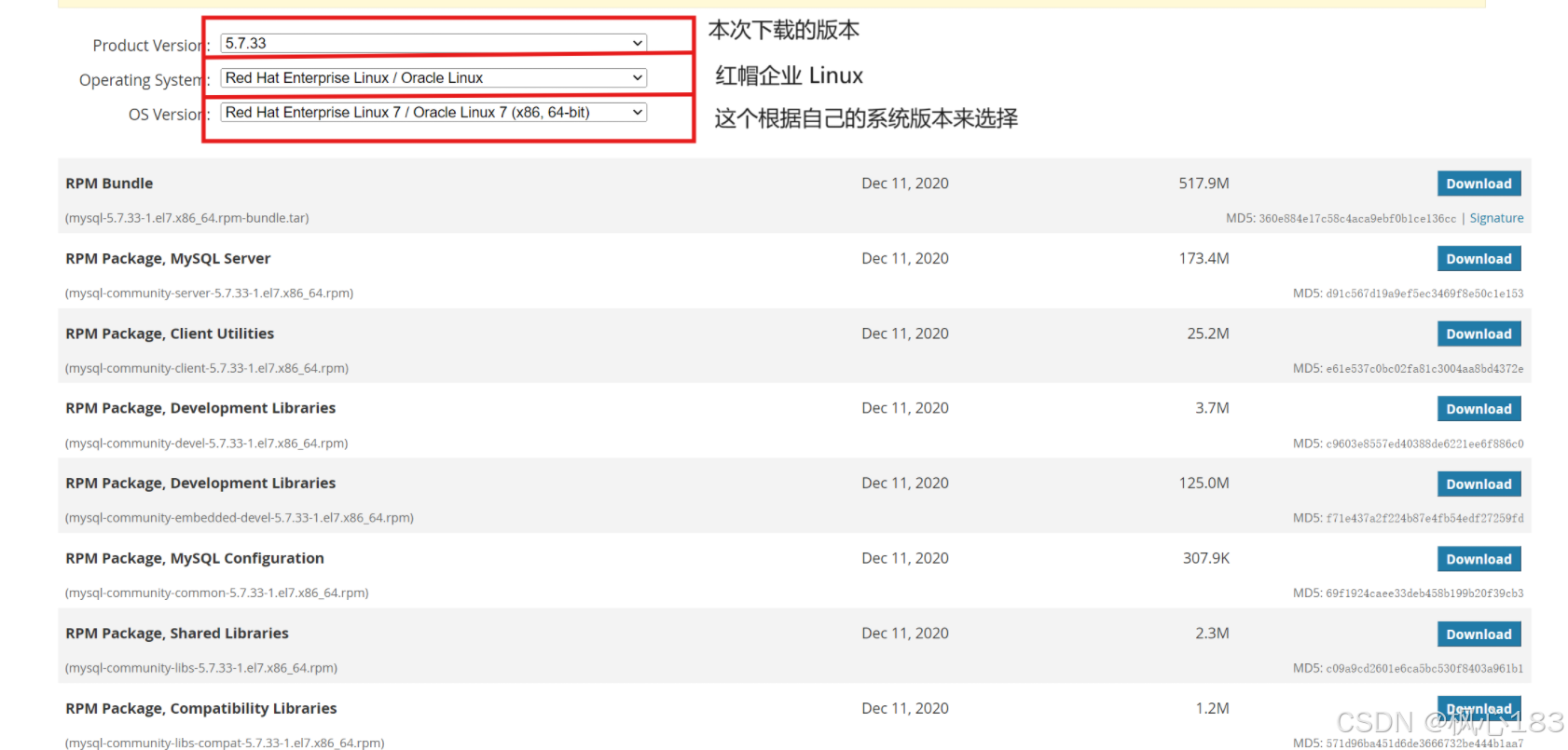Click the mysql-community-devel-5.7.33 file name

pyautogui.click(x=206, y=443)
